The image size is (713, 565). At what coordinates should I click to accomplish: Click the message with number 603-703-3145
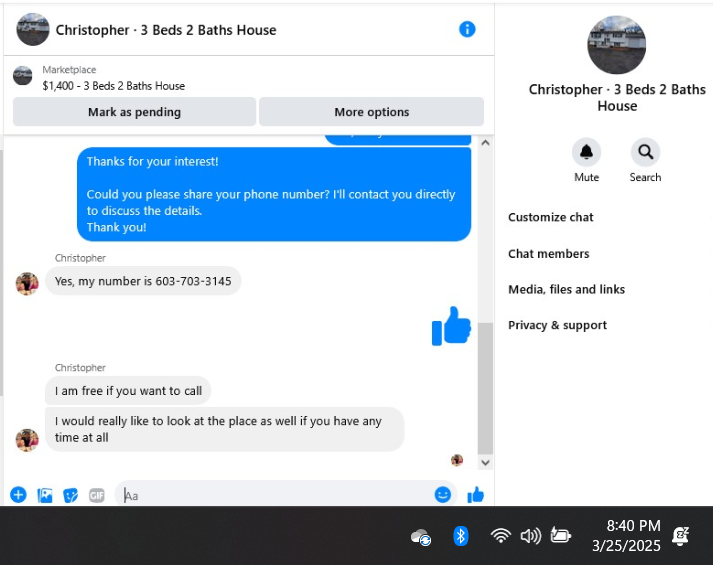pyautogui.click(x=143, y=281)
